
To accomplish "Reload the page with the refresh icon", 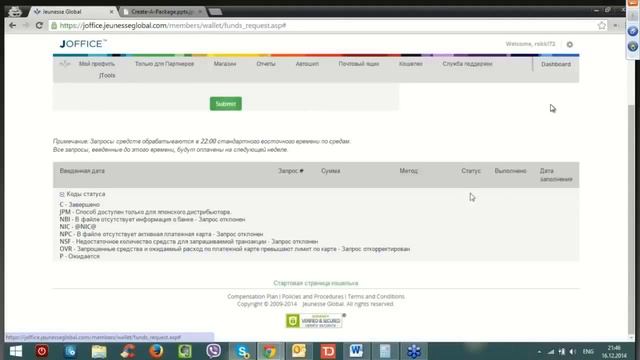I will click(39, 25).
